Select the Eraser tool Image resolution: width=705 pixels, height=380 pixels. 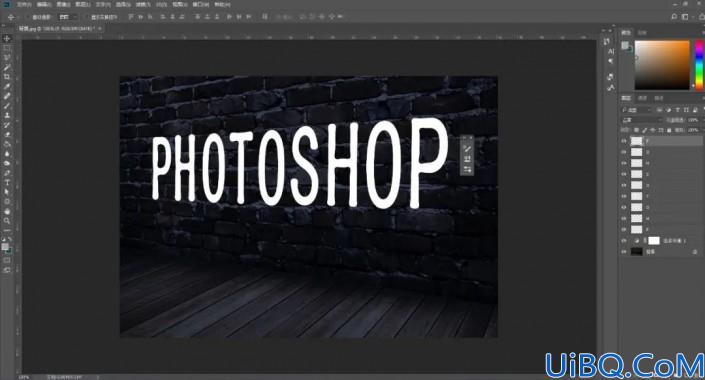(x=7, y=135)
